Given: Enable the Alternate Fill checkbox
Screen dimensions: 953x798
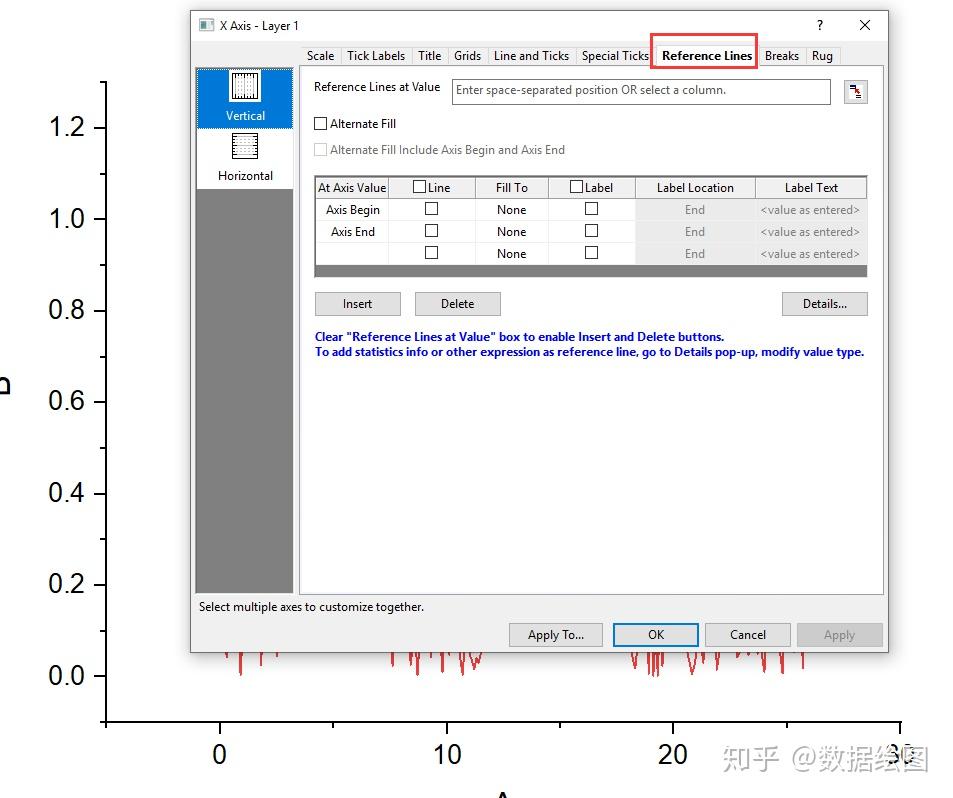Looking at the screenshot, I should click(321, 123).
